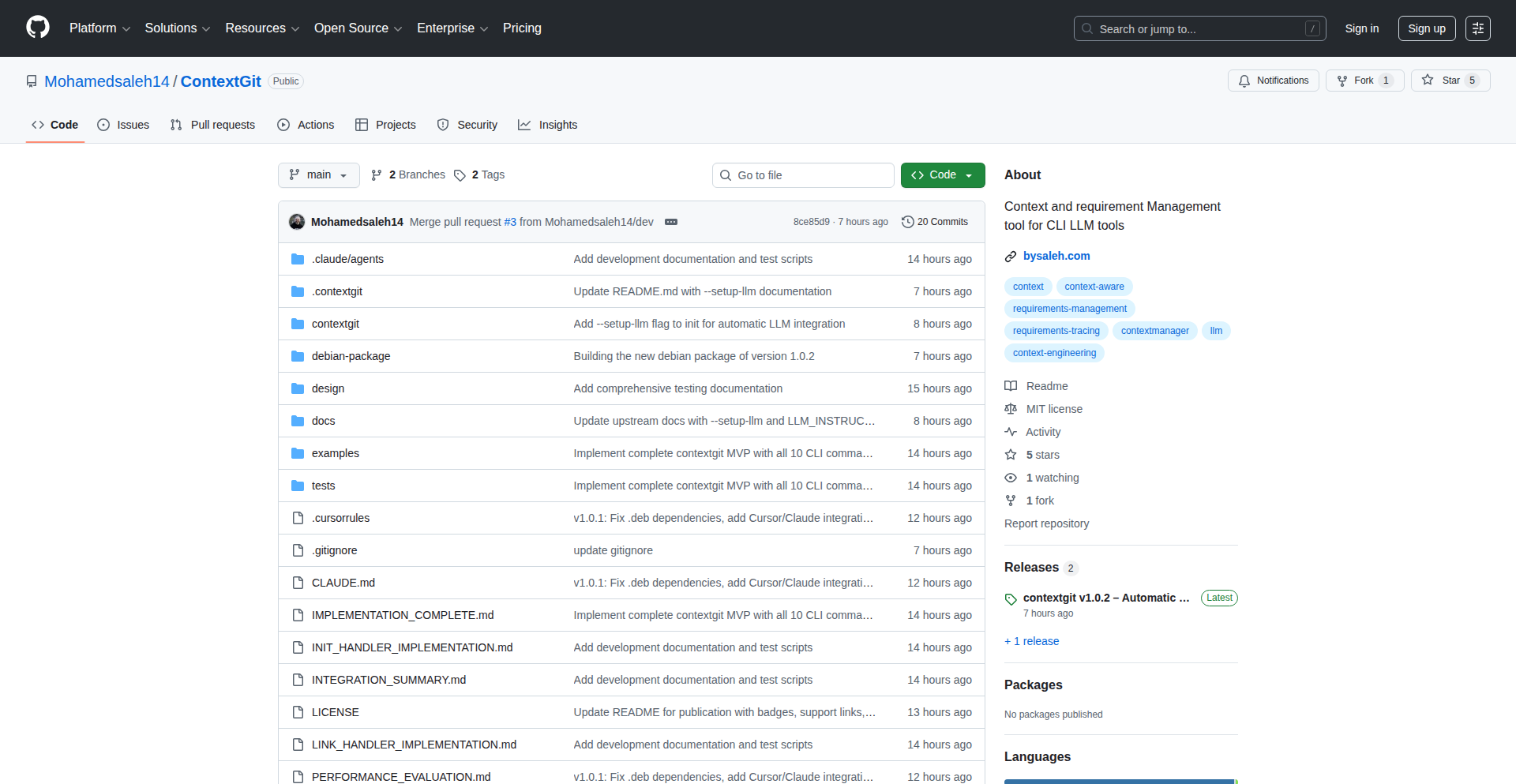Viewport: 1516px width, 784px height.
Task: Click the Sign up button
Action: point(1426,28)
